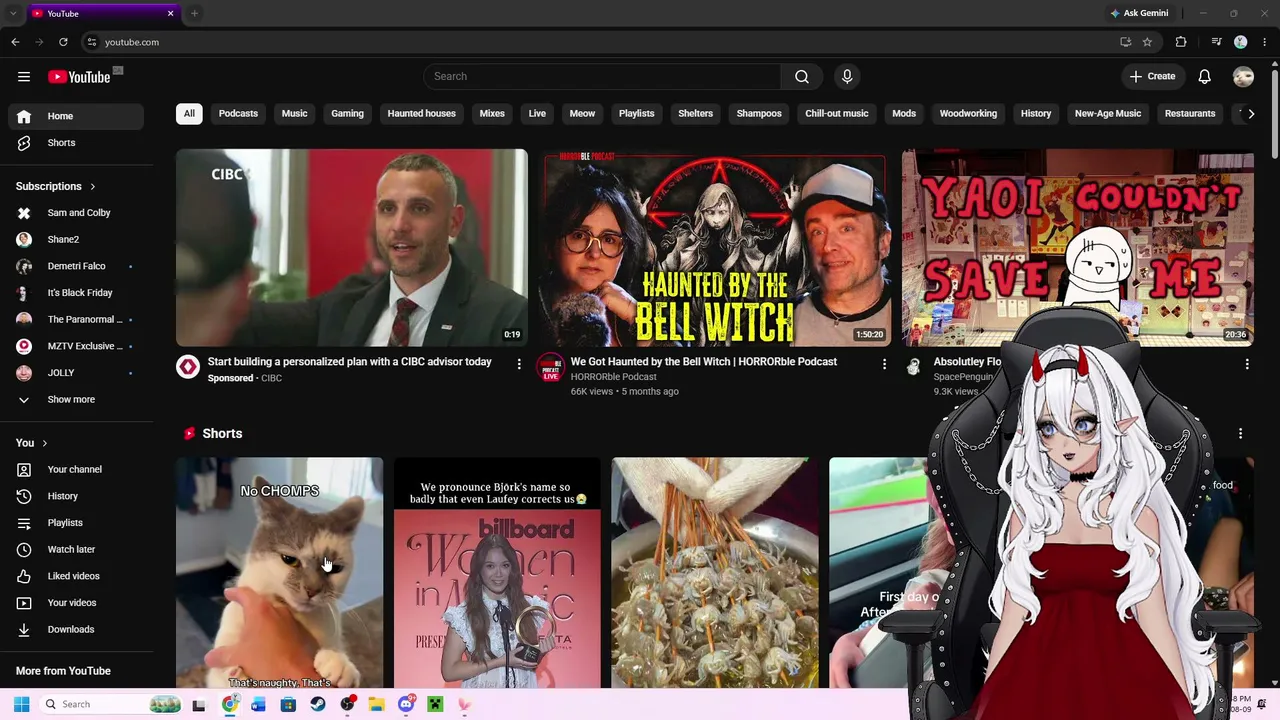Viewport: 1280px width, 720px height.
Task: Filter the feed by Gaming
Action: tap(348, 114)
